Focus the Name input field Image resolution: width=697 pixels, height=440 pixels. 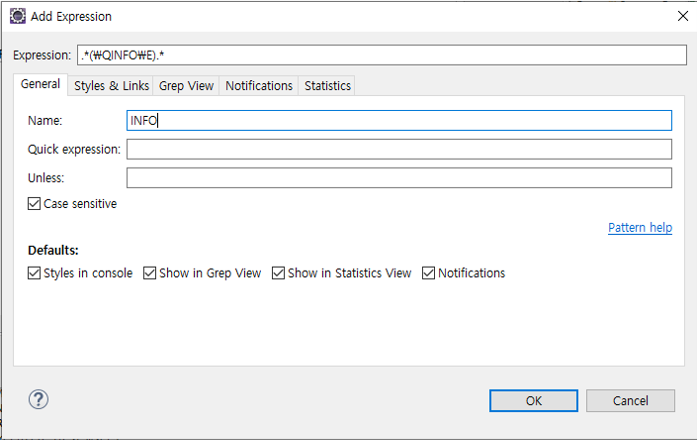tap(398, 120)
